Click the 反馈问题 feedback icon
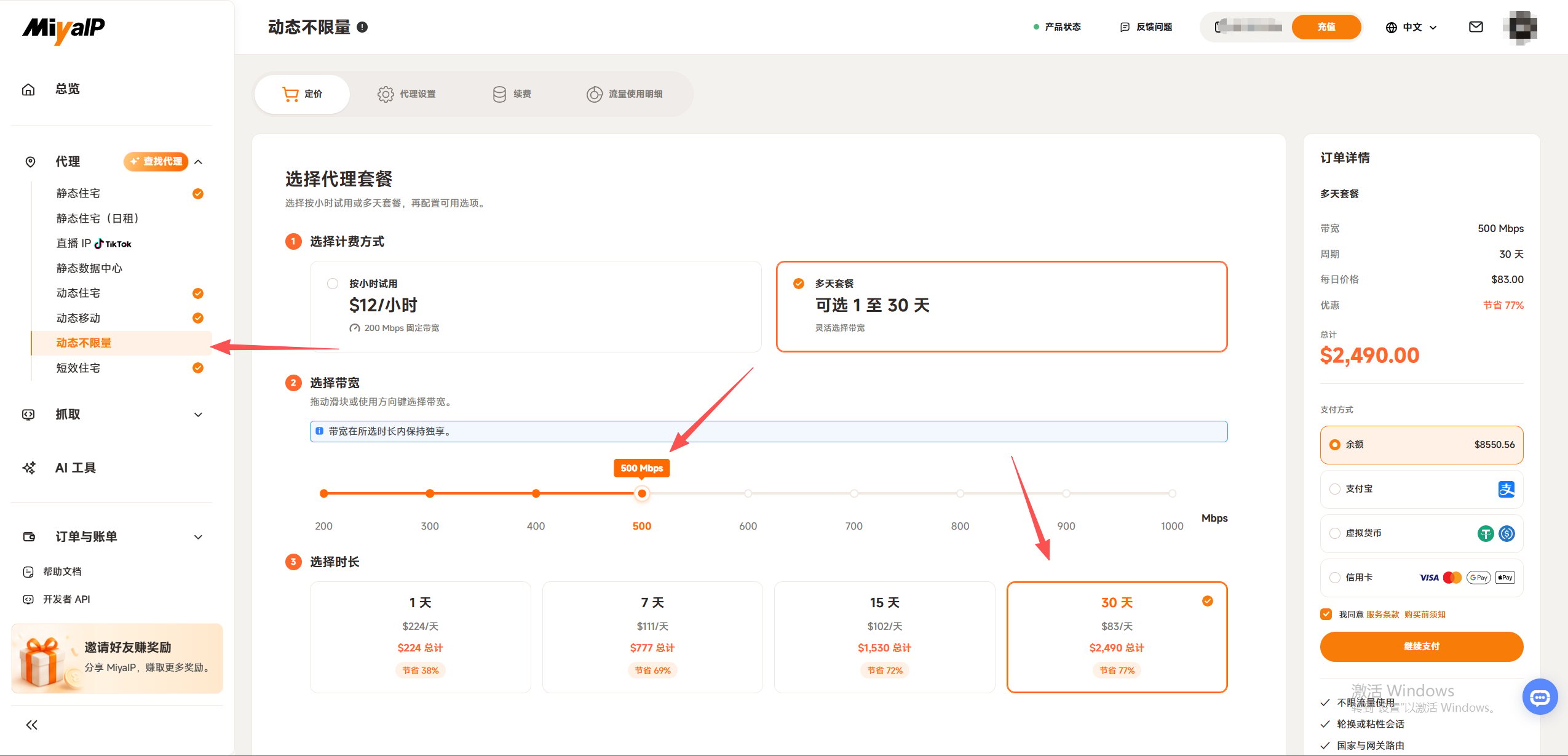1568x756 pixels. (x=1125, y=27)
